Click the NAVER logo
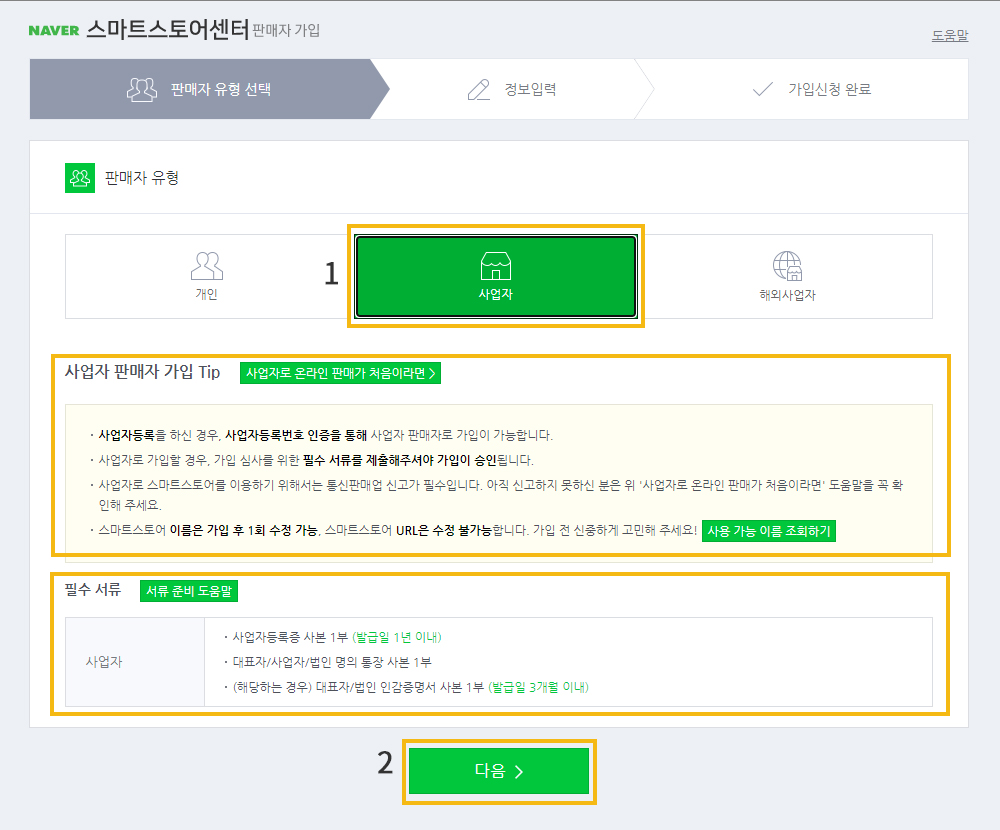 point(54,30)
